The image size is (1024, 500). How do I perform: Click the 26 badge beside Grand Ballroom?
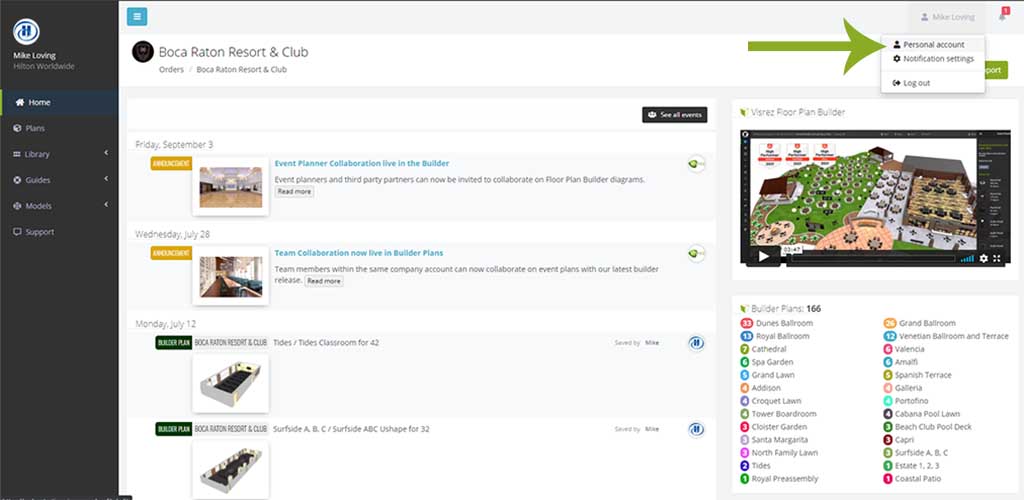889,323
